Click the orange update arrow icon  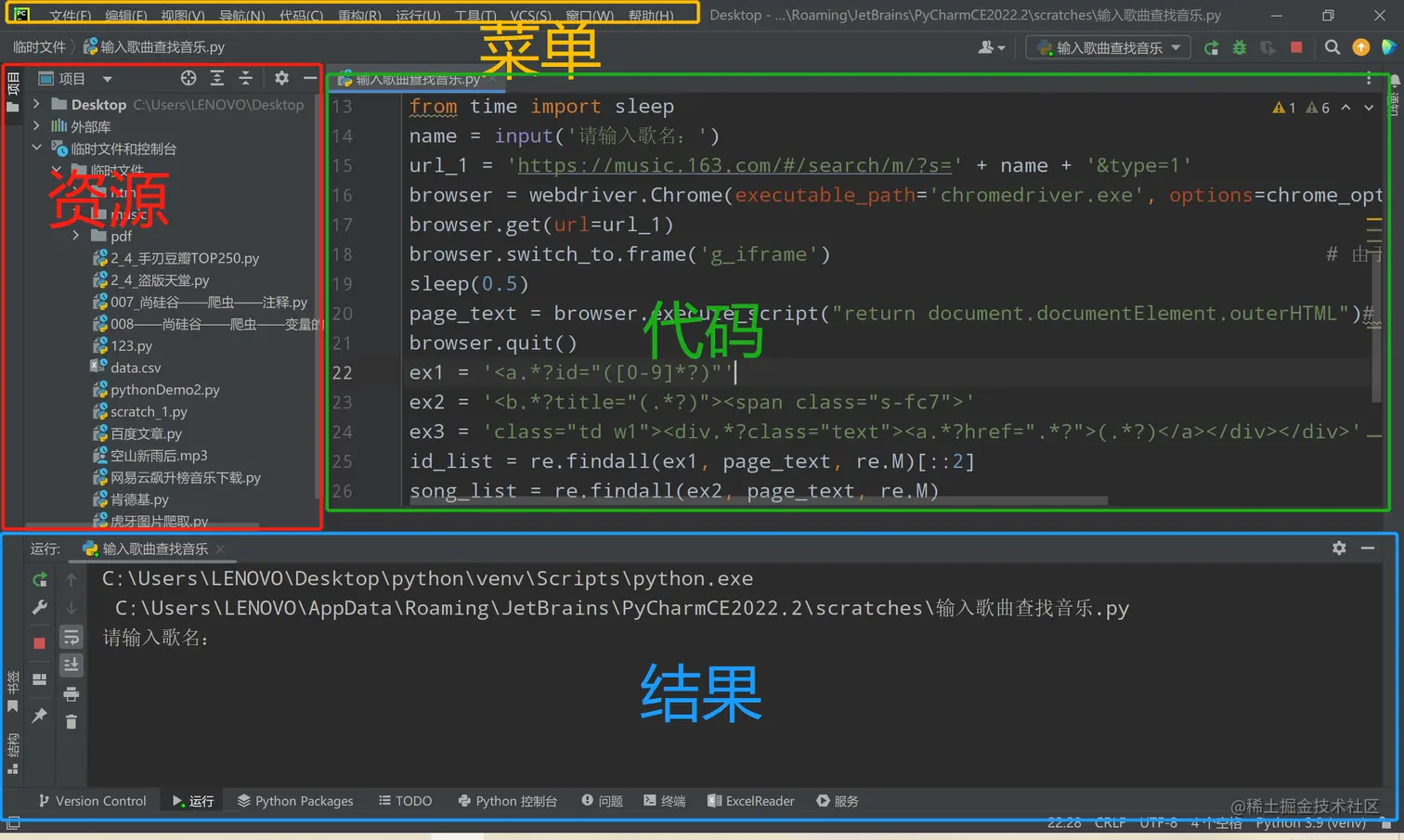[x=1361, y=47]
